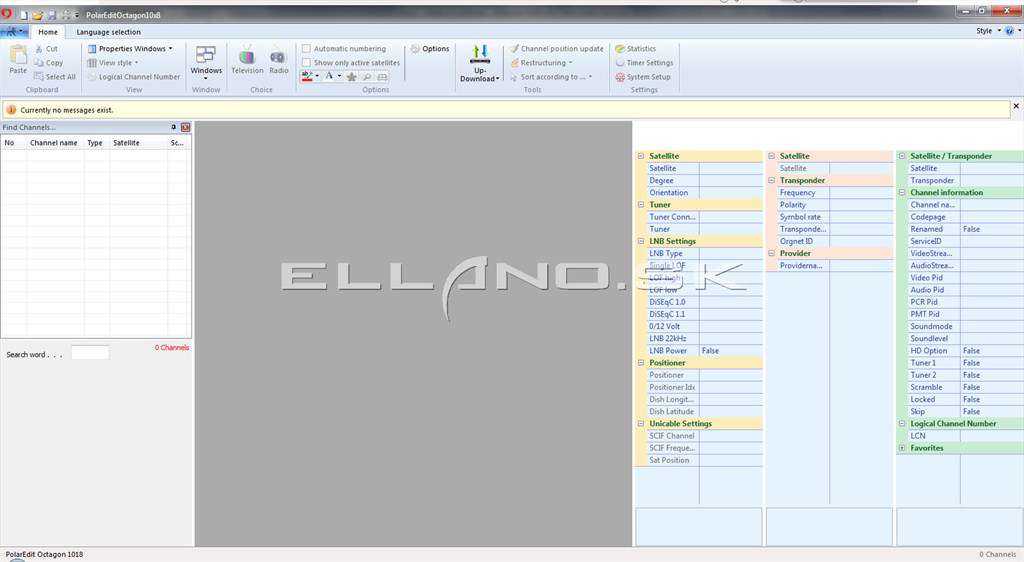Open Sort according to dropdown

(551, 76)
